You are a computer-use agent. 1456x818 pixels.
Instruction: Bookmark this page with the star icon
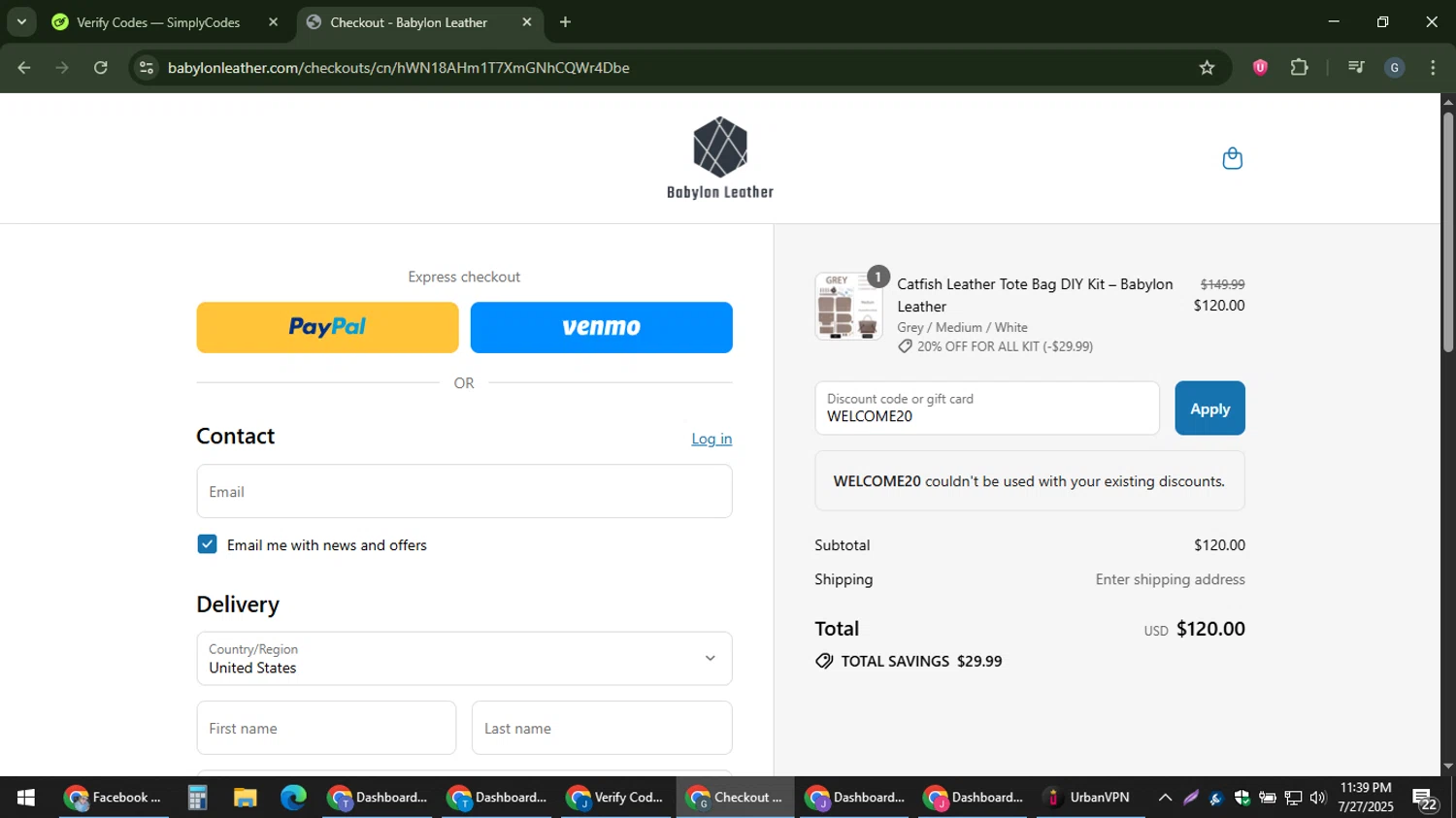click(x=1207, y=68)
